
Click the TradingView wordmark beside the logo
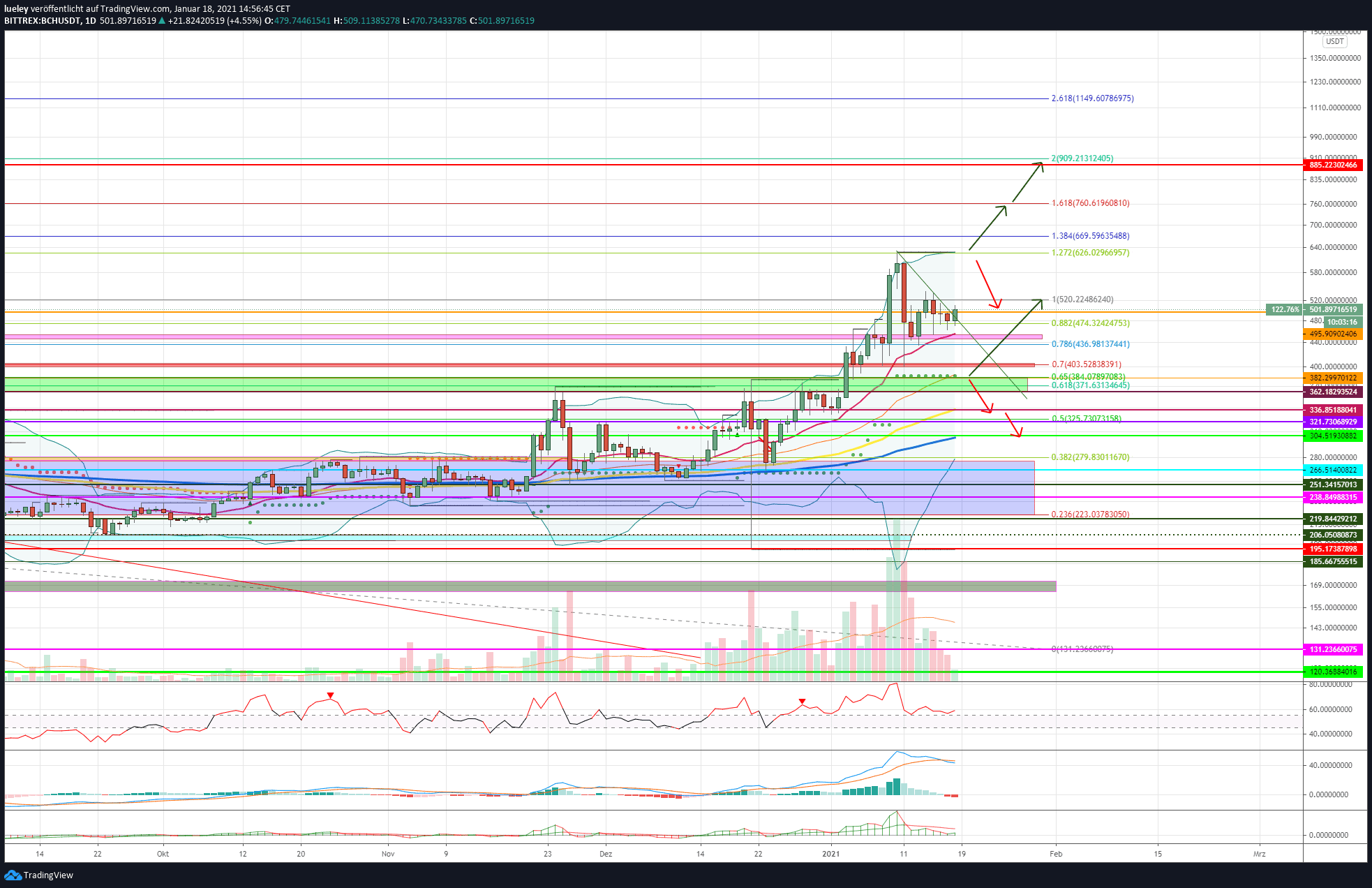click(48, 875)
